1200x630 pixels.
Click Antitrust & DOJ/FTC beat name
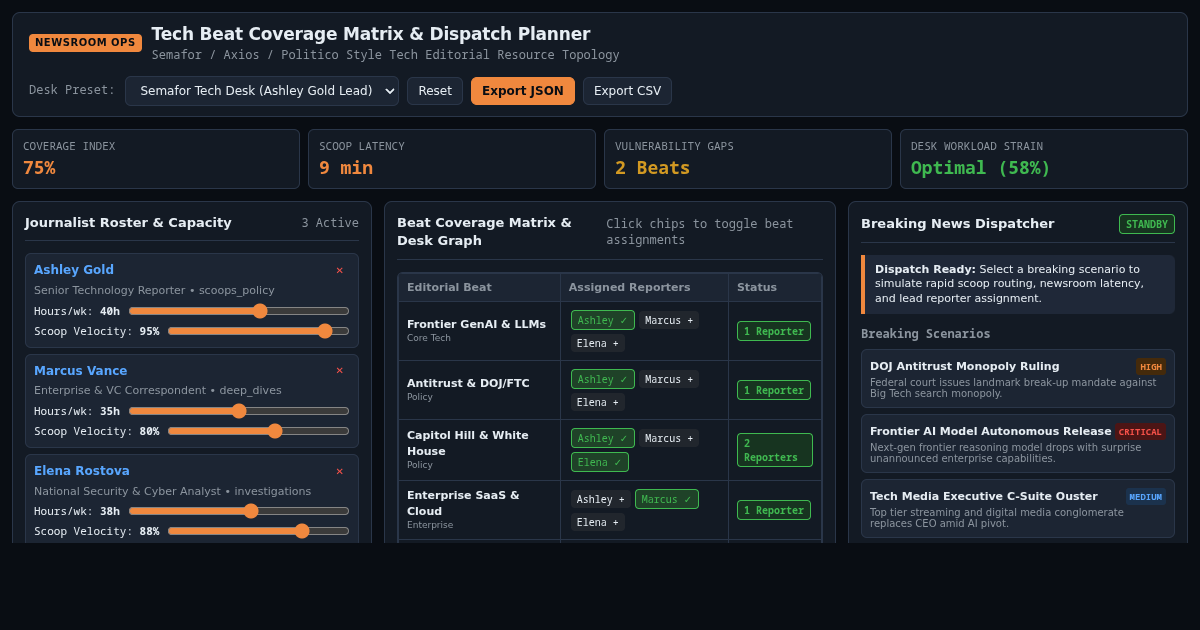468,383
